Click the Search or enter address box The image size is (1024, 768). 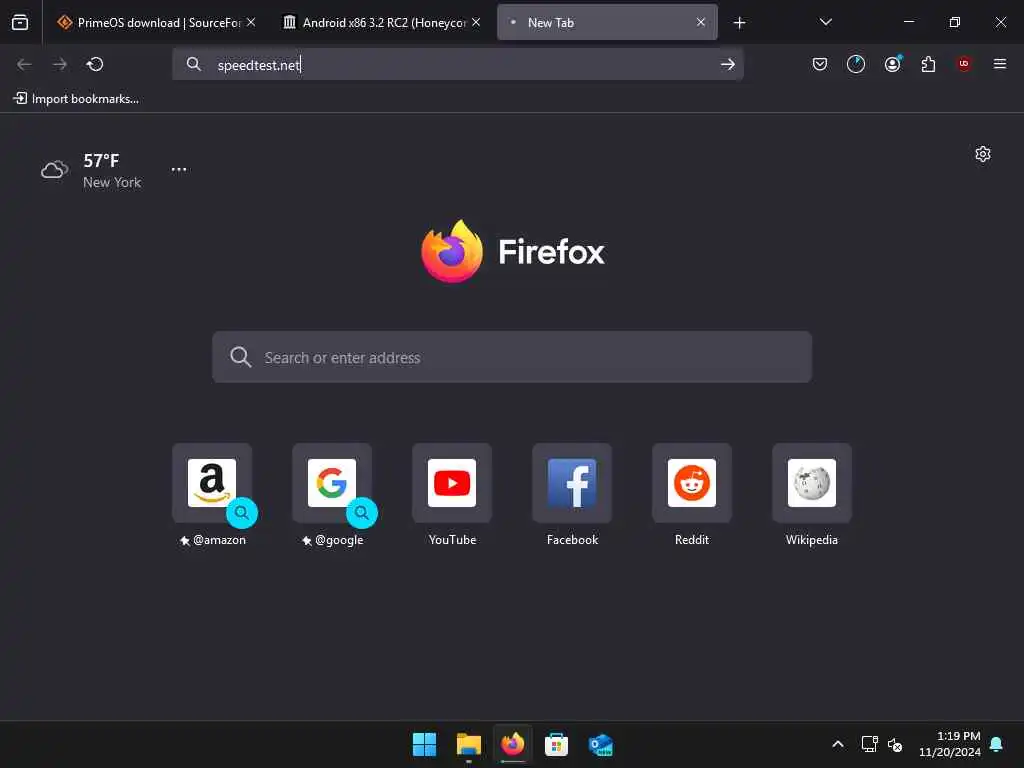coord(512,357)
